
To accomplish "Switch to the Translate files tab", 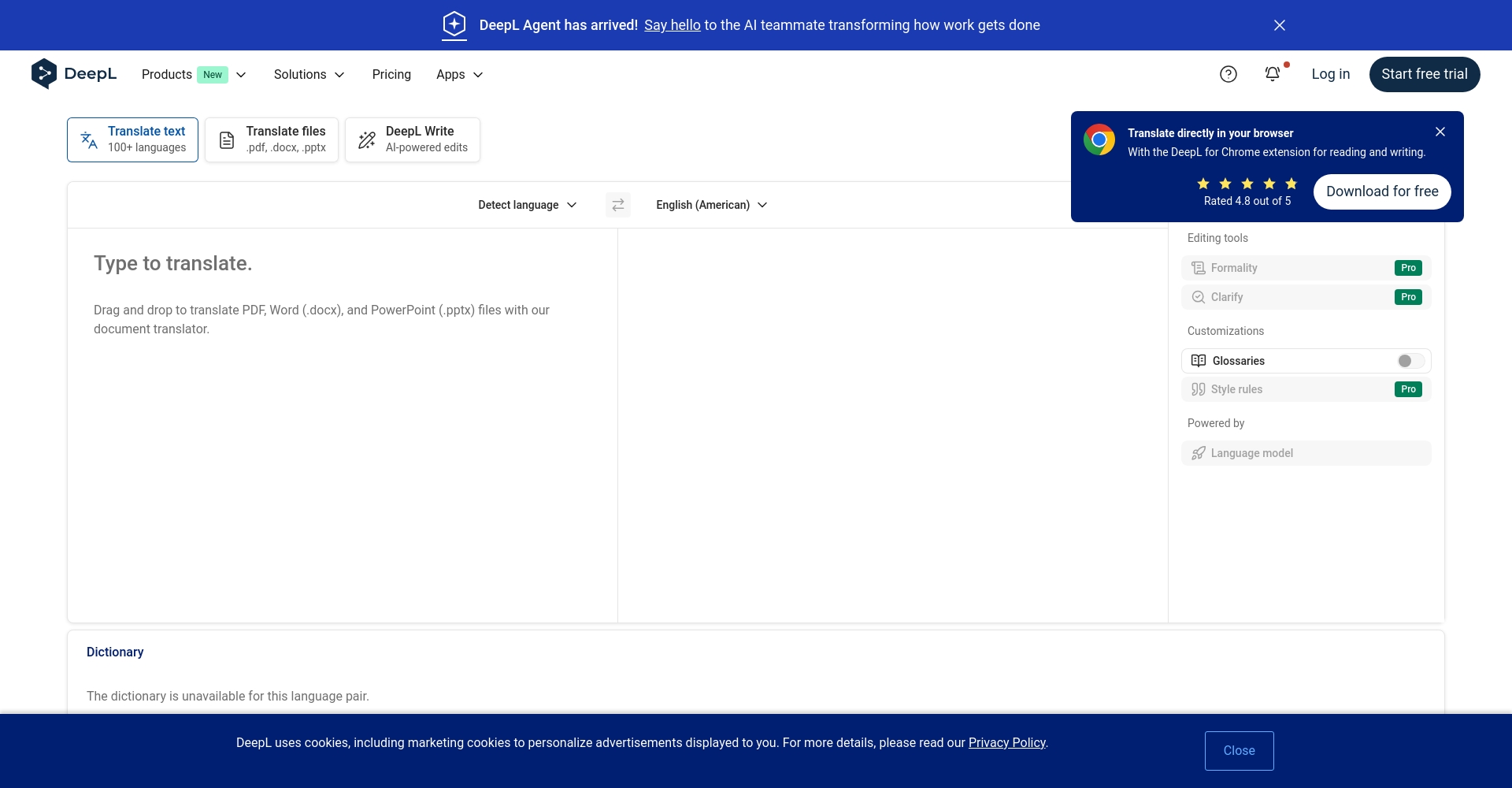I will 272,139.
